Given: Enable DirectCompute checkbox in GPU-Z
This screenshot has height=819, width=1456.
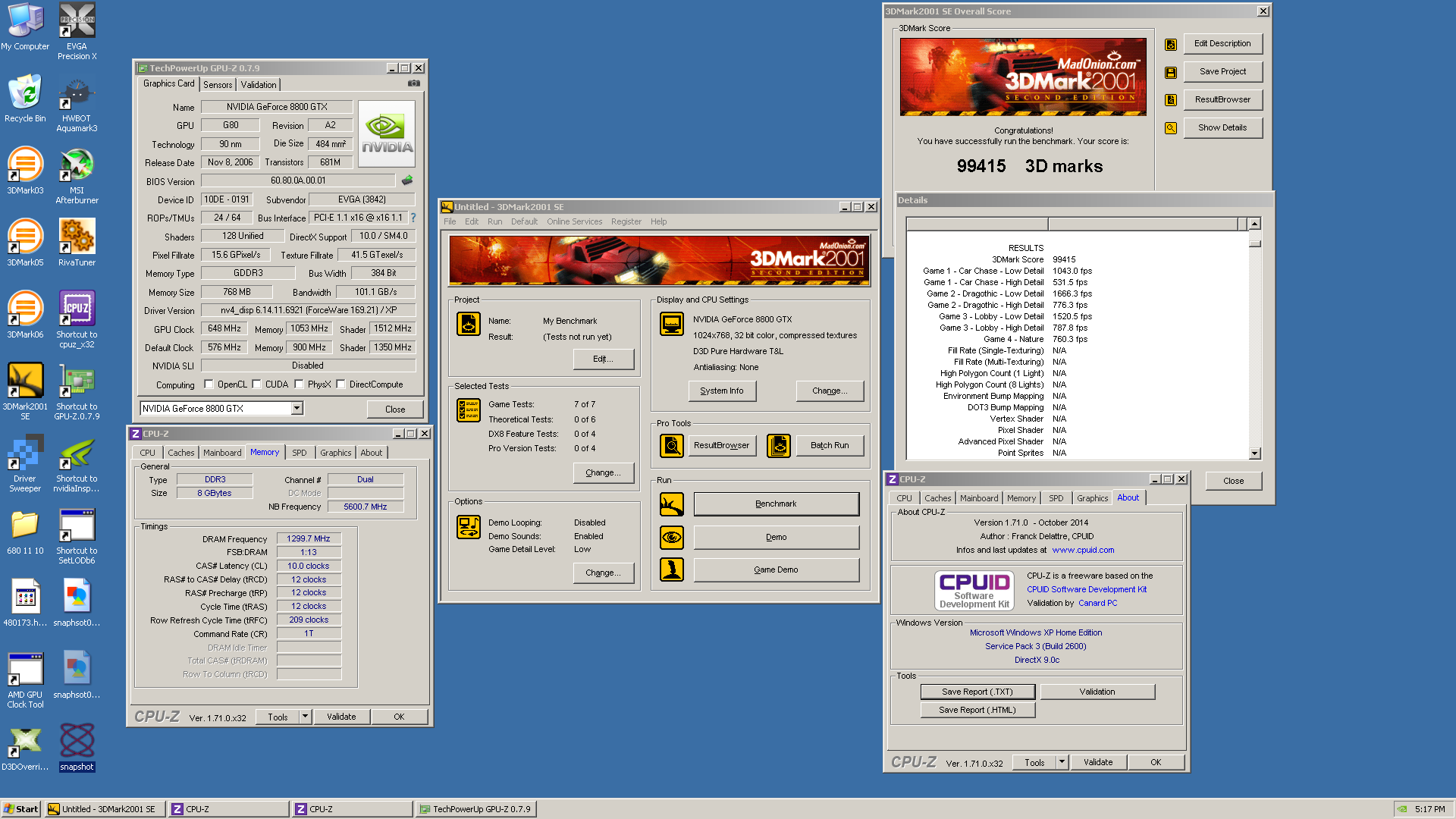Looking at the screenshot, I should pyautogui.click(x=341, y=384).
